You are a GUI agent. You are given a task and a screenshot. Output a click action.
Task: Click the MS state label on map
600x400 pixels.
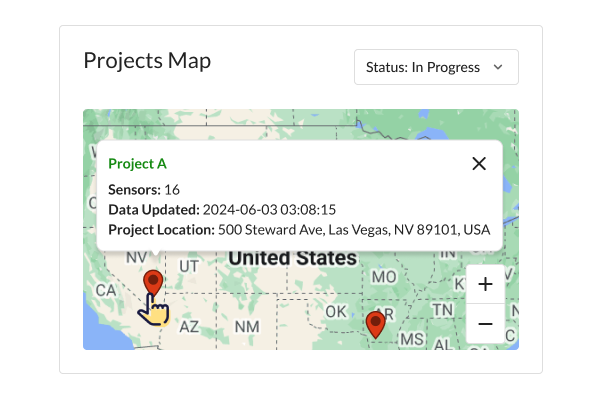coord(412,339)
